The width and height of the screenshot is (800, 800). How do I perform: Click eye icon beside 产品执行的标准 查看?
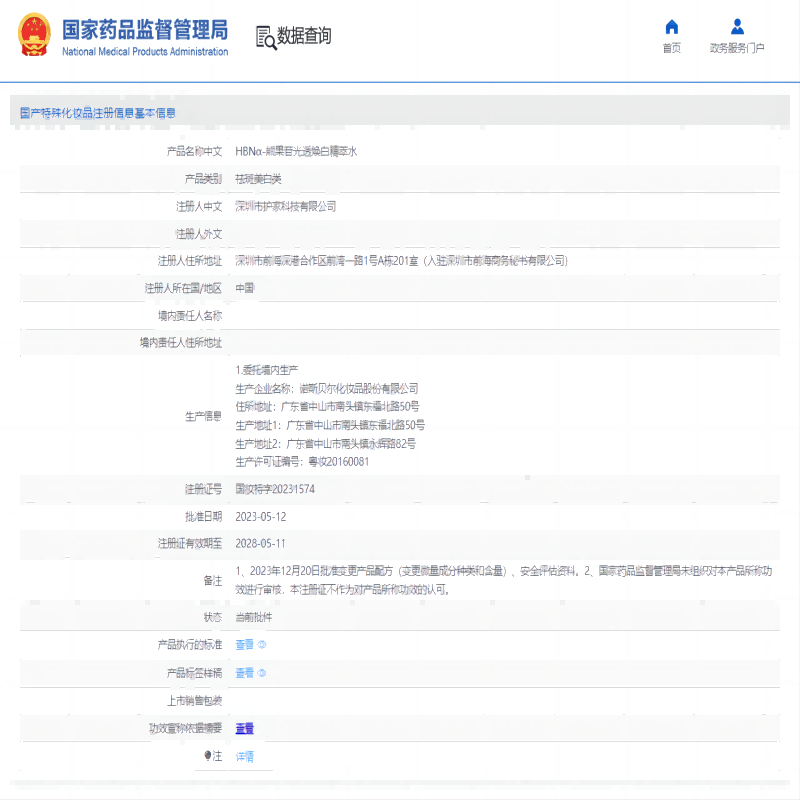(262, 645)
